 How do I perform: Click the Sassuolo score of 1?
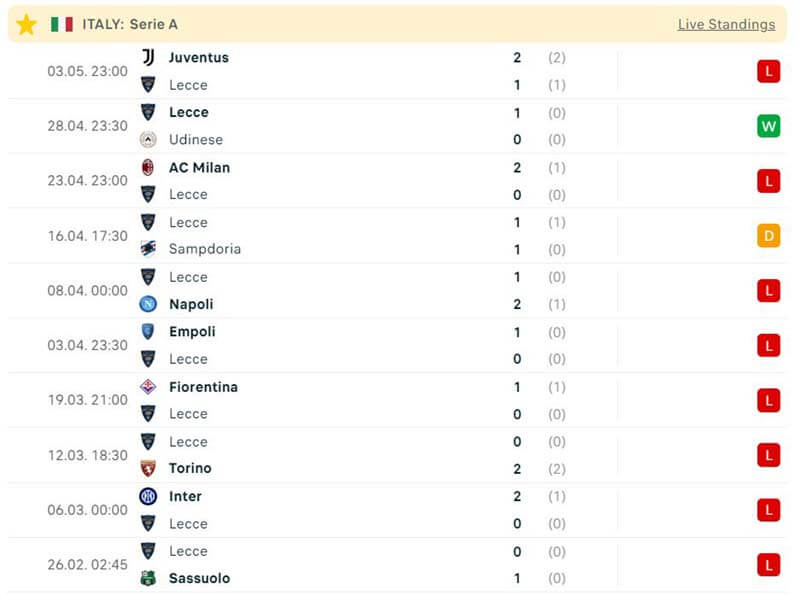point(517,578)
